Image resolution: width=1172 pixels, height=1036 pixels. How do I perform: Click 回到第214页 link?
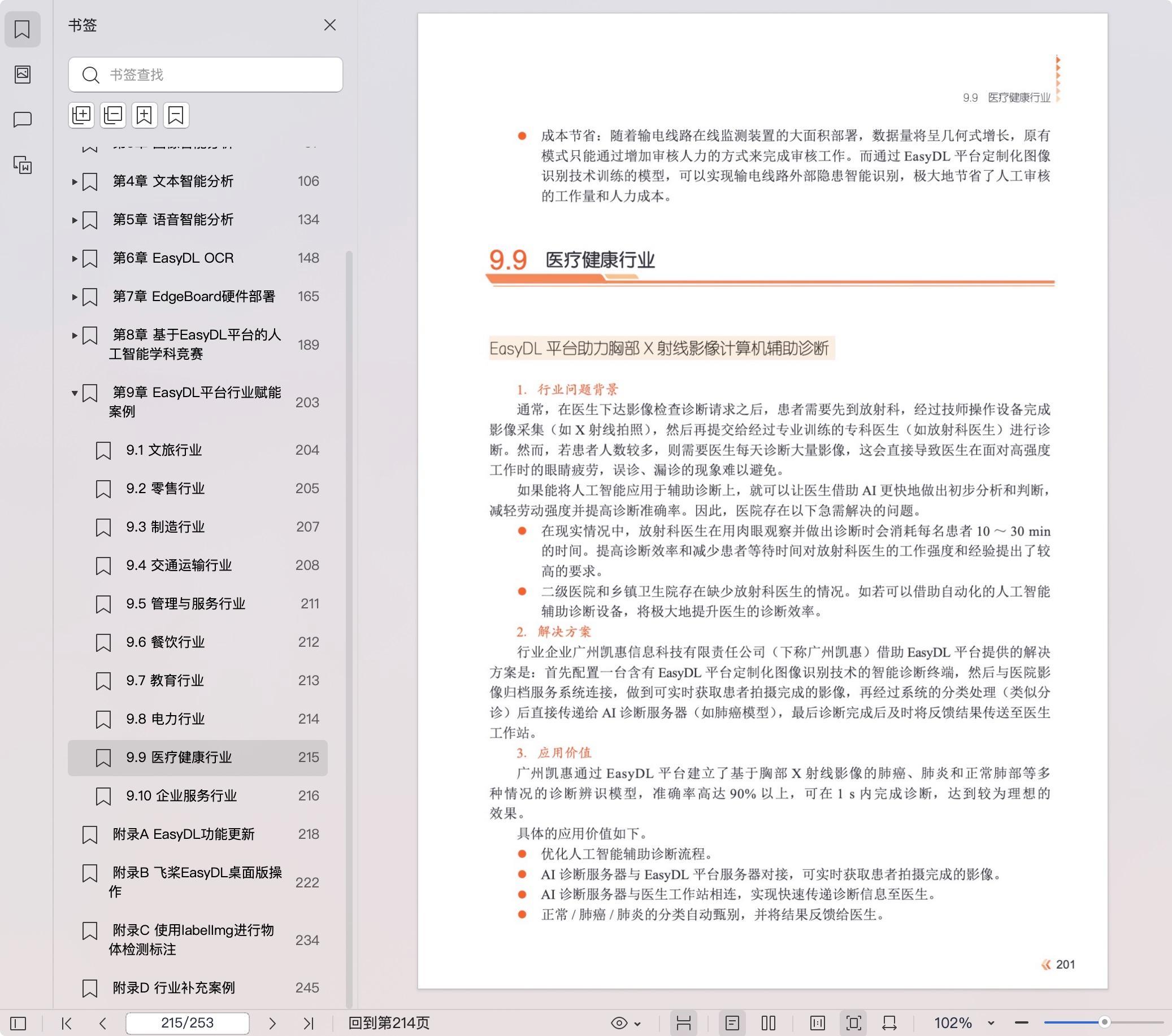pos(389,1023)
